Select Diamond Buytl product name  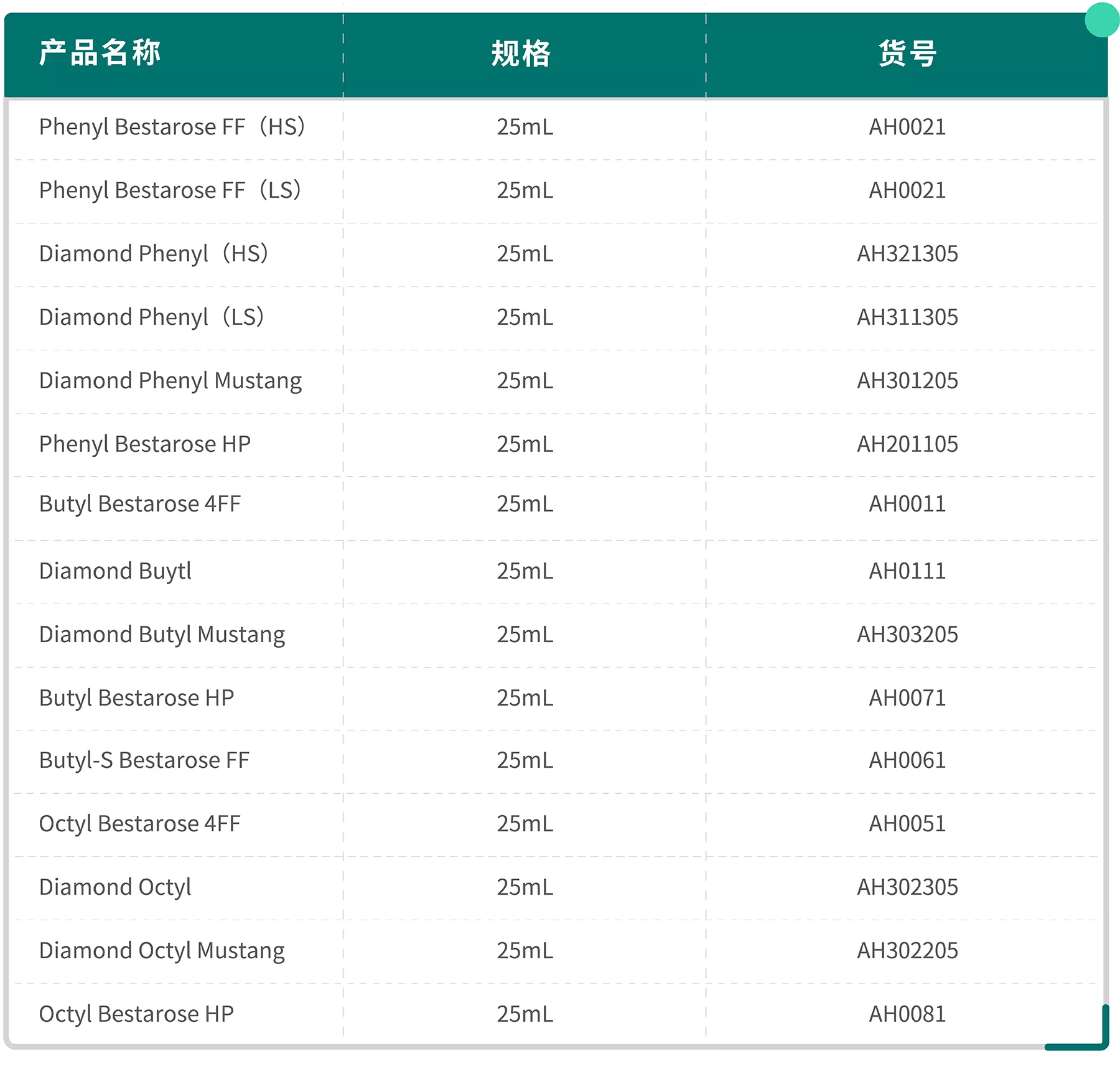(x=115, y=571)
